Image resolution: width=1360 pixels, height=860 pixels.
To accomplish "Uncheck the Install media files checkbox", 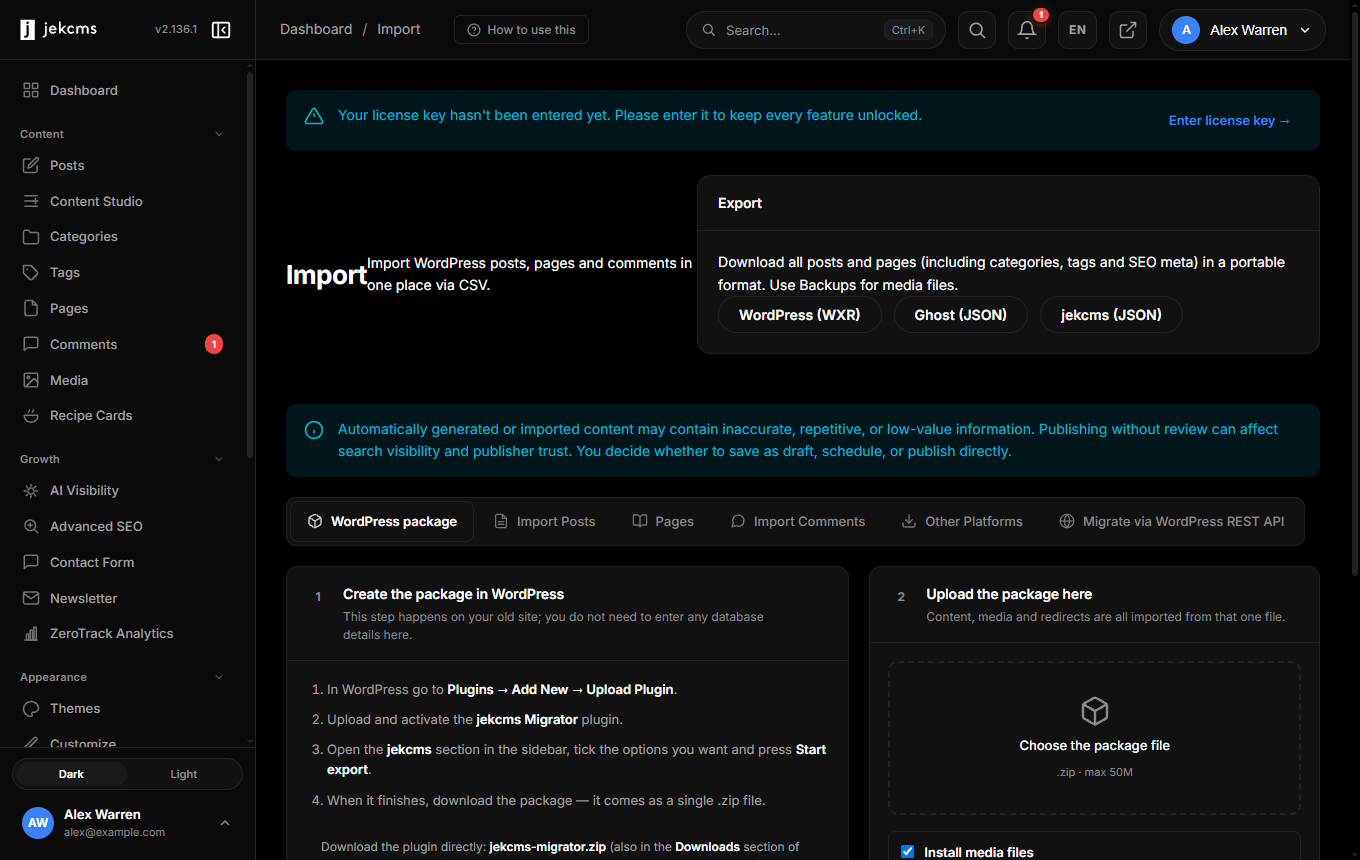I will point(908,852).
